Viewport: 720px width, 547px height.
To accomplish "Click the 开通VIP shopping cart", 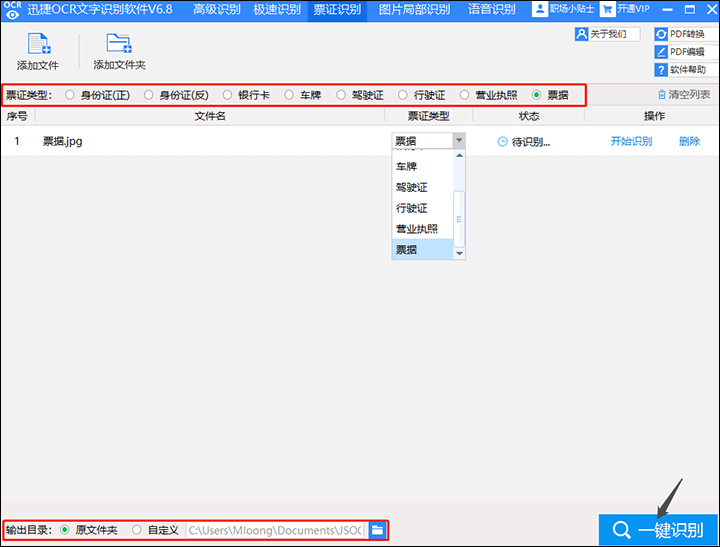I will click(x=607, y=9).
